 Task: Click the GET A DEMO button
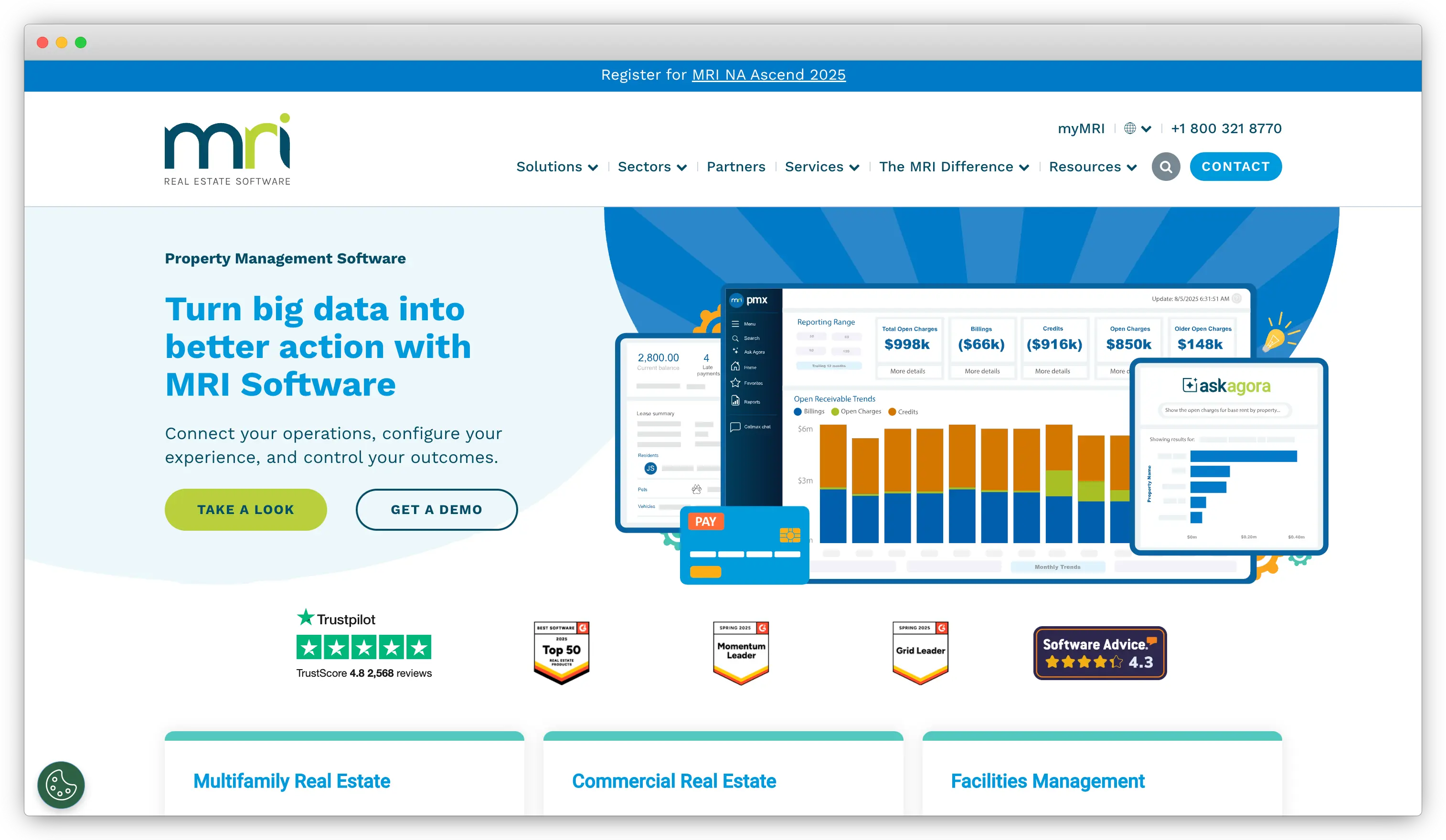click(436, 510)
